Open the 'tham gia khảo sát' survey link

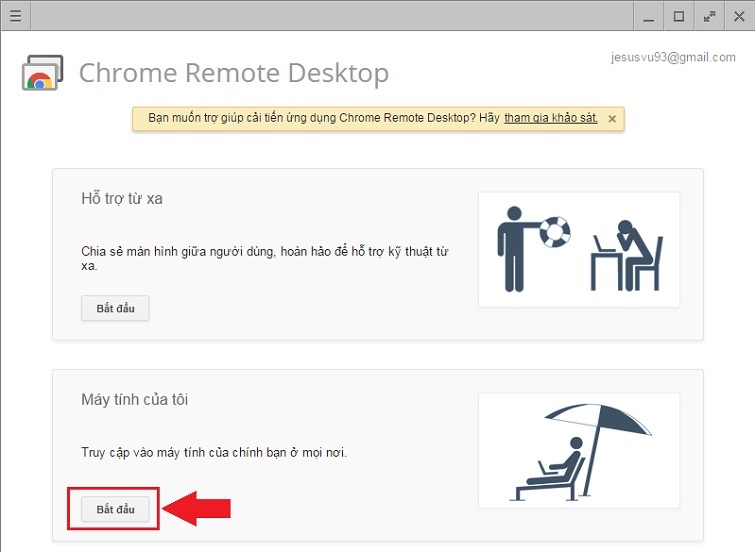point(551,118)
